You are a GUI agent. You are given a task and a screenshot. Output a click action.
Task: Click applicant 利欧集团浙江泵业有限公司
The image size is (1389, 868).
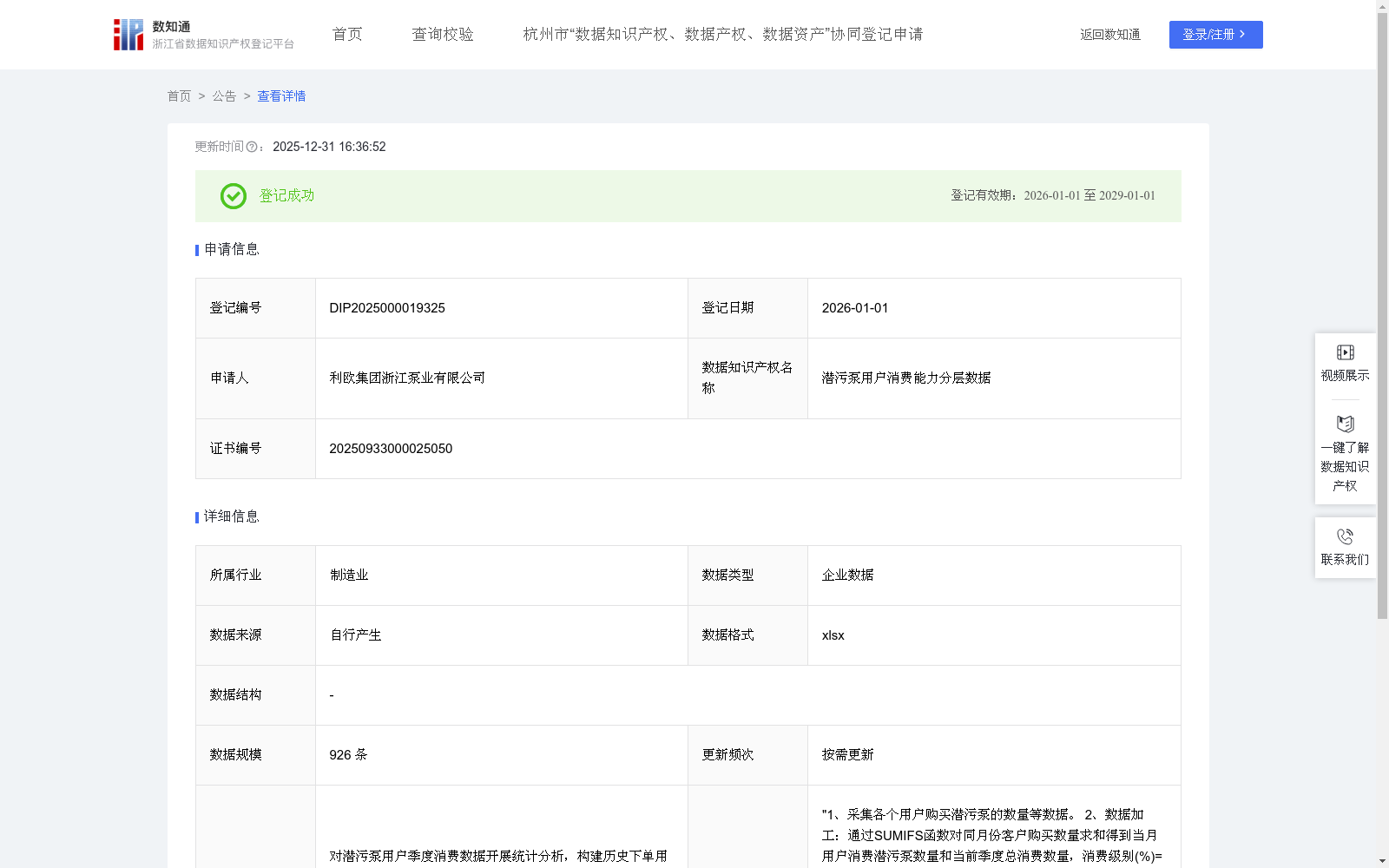(x=407, y=378)
